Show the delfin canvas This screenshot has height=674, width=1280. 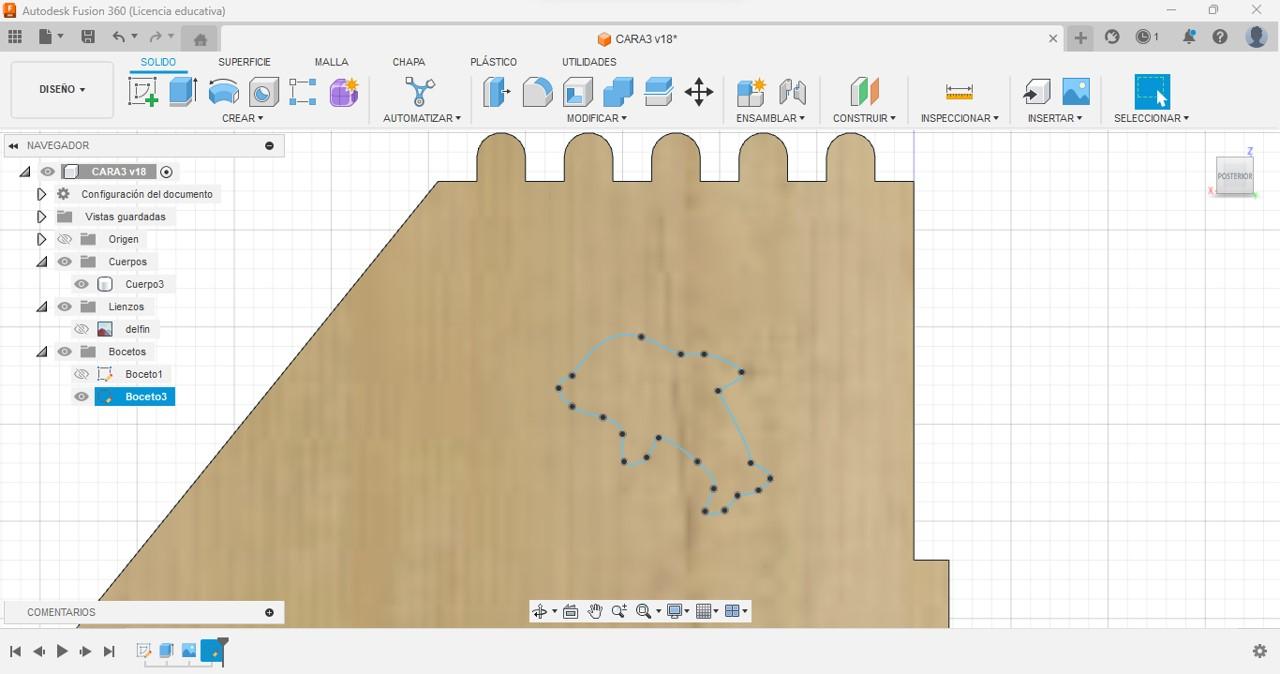pos(81,329)
